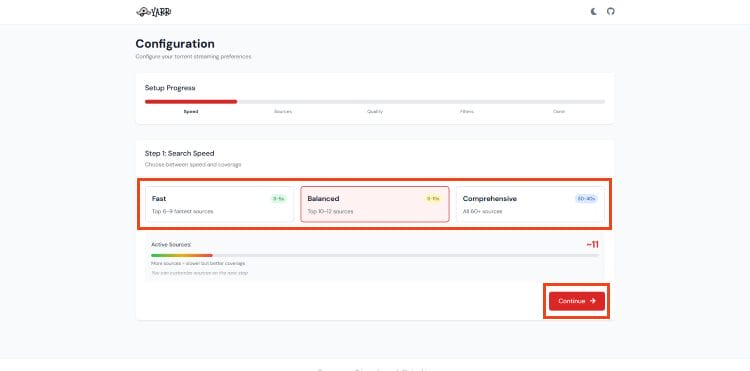
Task: Click 'Top 10–12 sources' description text
Action: coord(331,211)
